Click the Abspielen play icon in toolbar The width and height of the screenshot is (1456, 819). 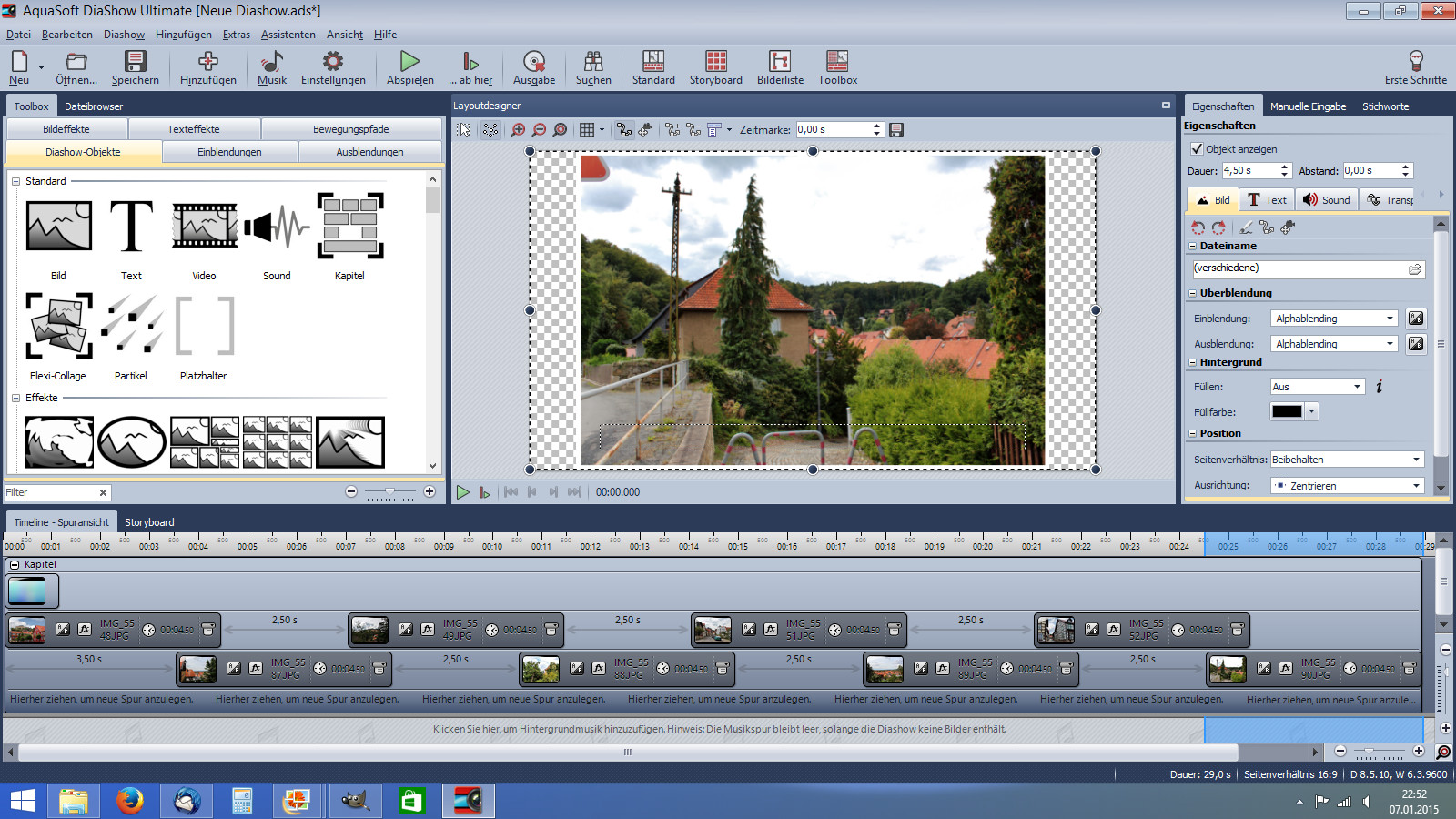tap(409, 62)
